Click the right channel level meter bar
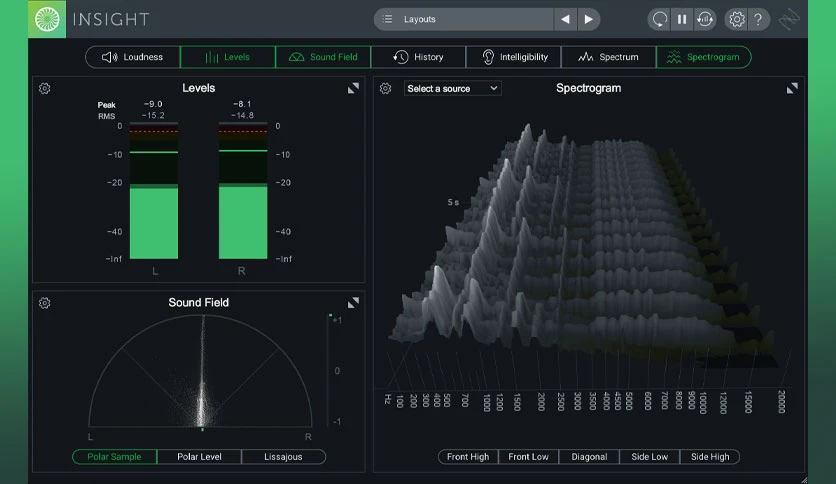The image size is (836, 484). [243, 191]
